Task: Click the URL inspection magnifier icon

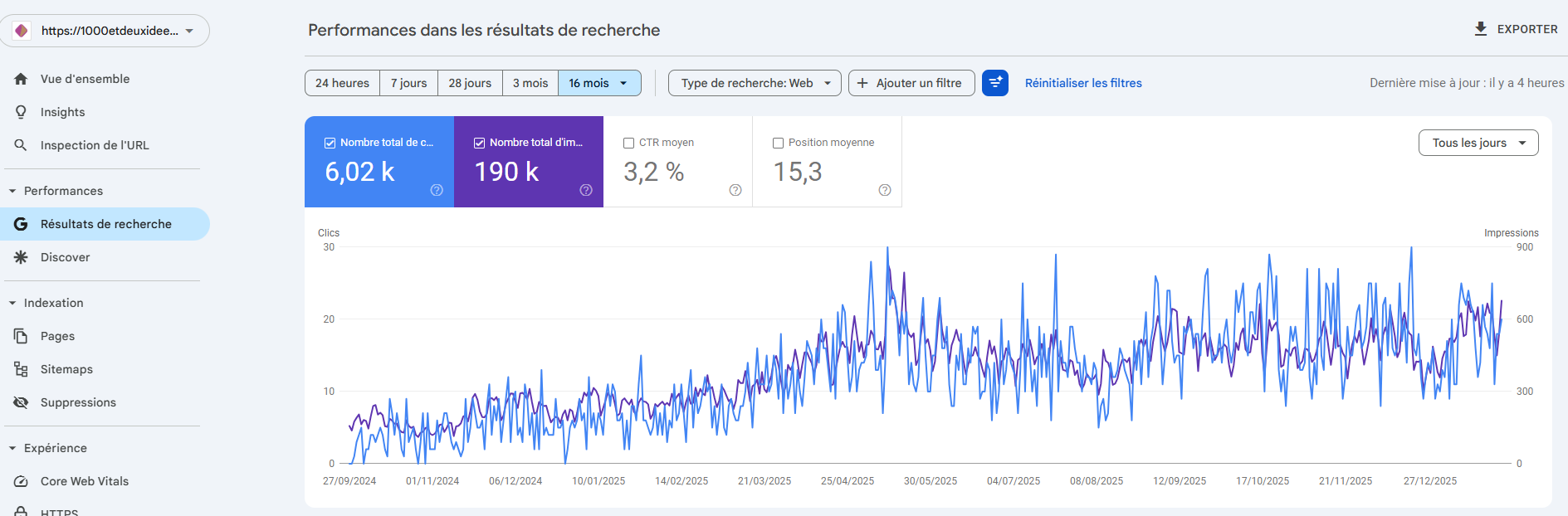Action: (x=21, y=145)
